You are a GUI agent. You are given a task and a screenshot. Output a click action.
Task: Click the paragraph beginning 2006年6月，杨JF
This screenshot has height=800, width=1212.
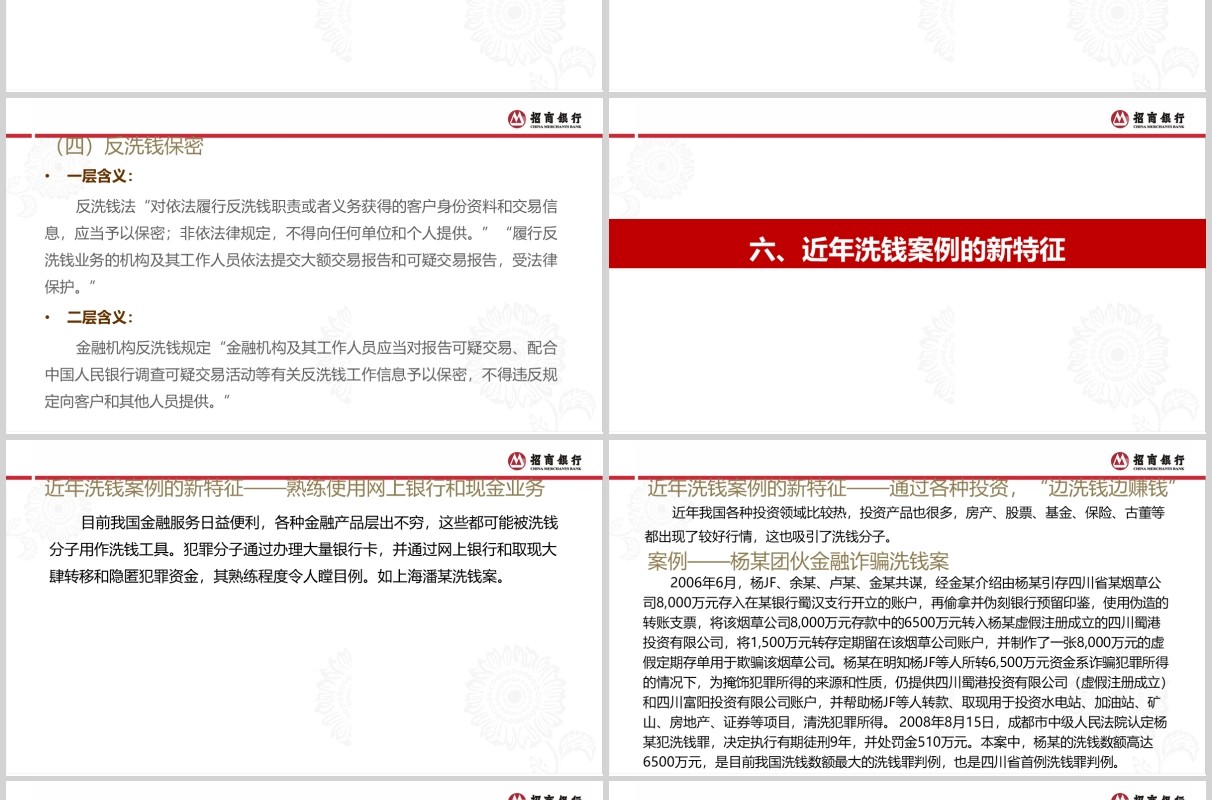906,672
